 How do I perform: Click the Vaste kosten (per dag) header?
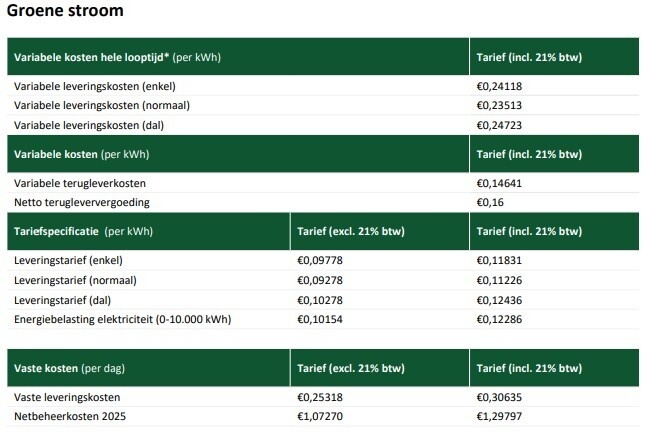tap(69, 369)
